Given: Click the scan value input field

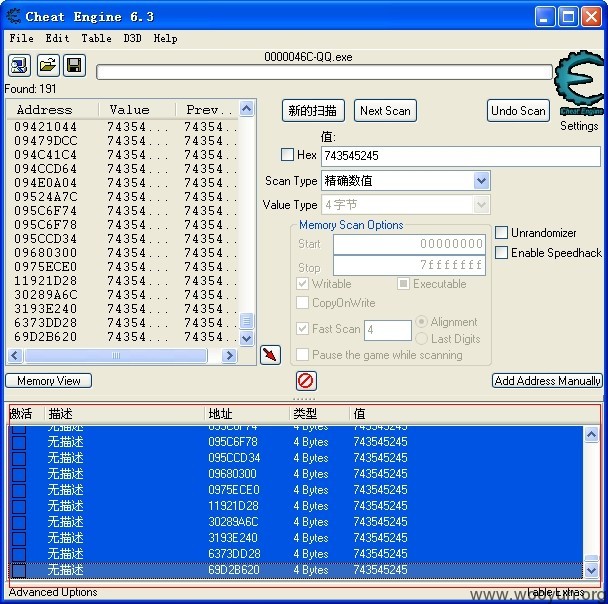Looking at the screenshot, I should tap(461, 156).
